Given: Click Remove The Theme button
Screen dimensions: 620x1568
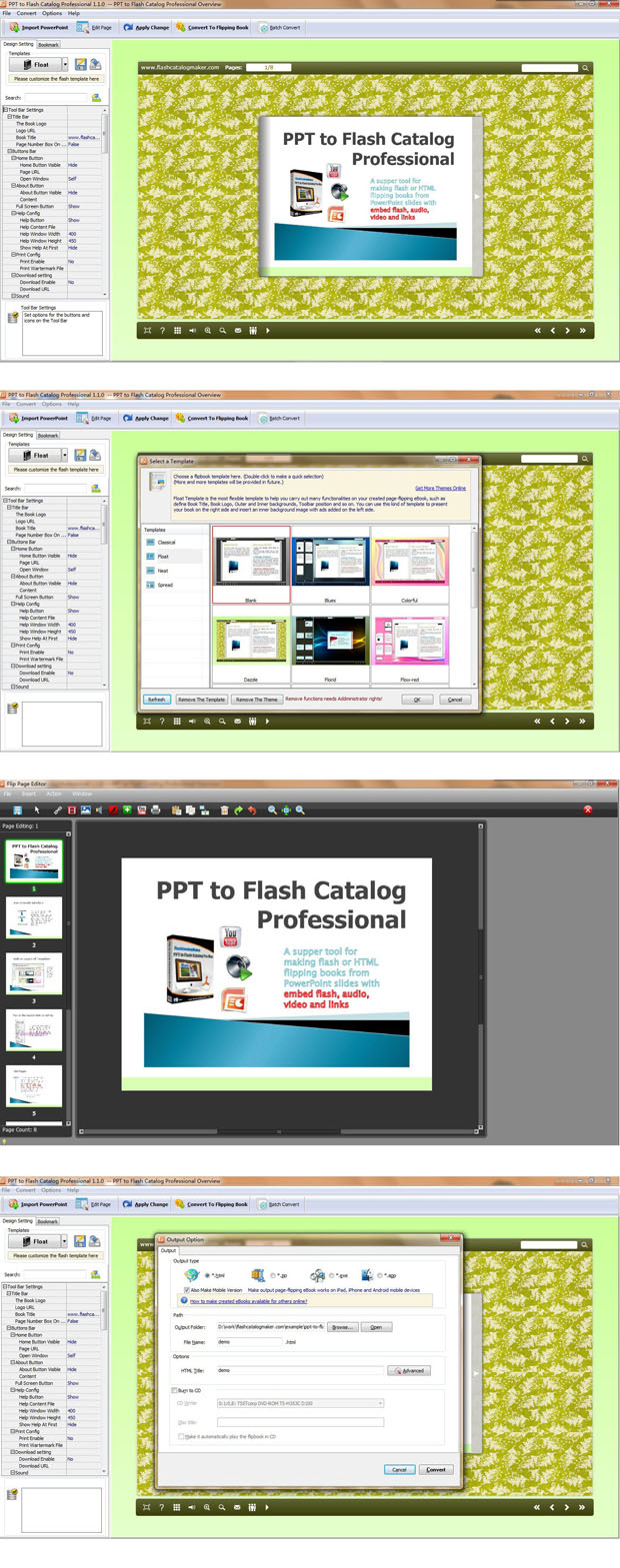Looking at the screenshot, I should coord(257,700).
